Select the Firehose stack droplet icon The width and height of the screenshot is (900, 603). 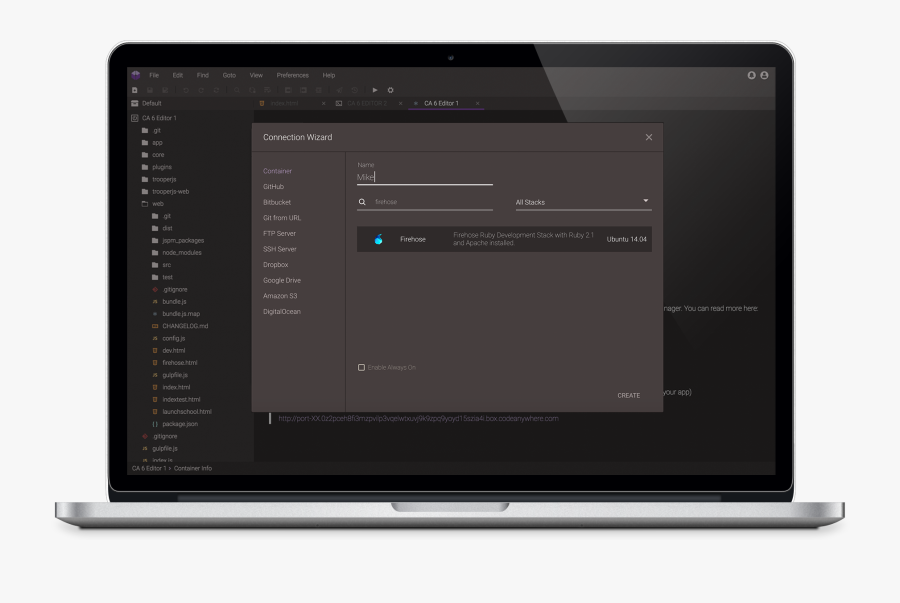pos(378,239)
